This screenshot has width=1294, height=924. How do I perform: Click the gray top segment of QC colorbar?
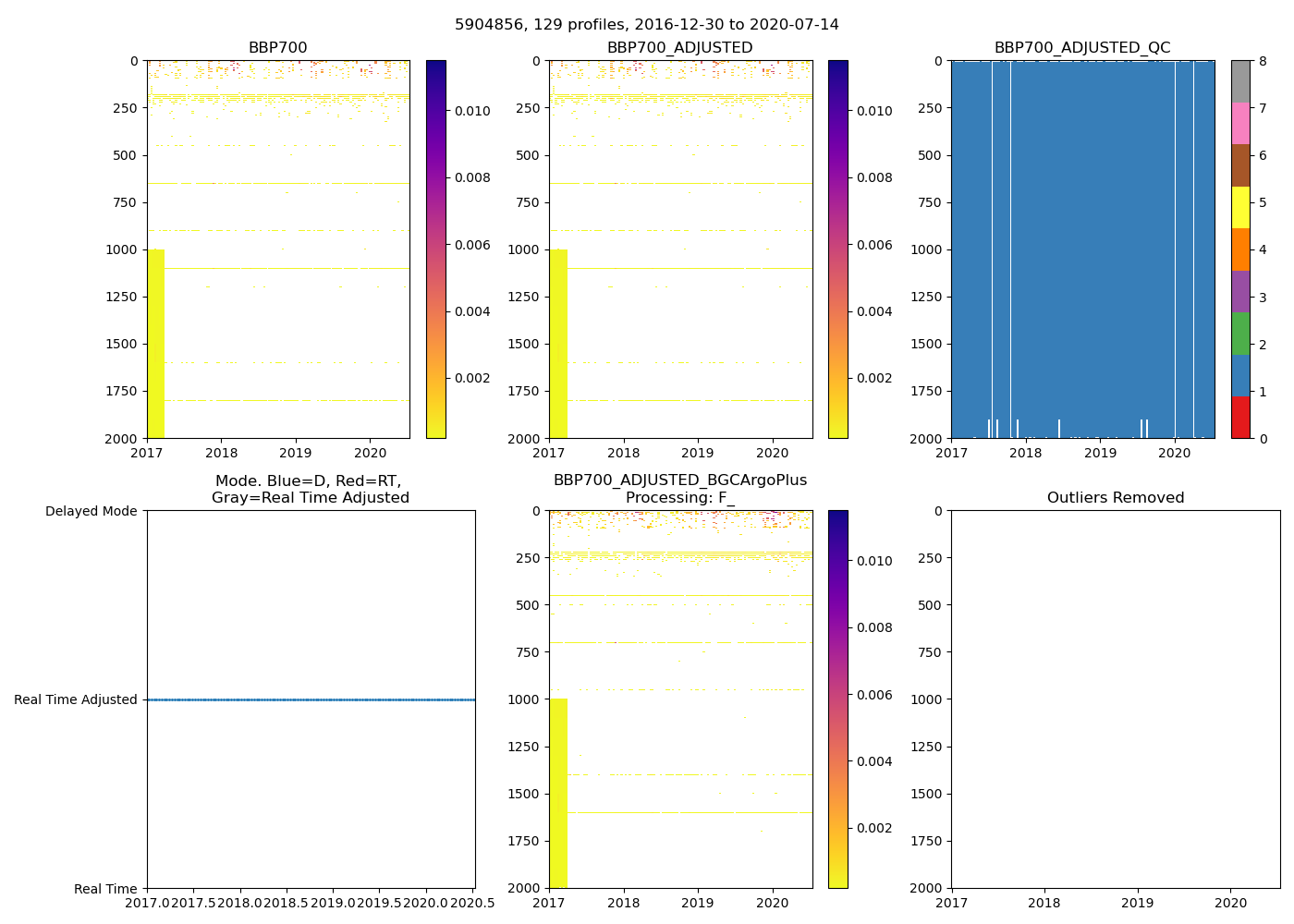(1239, 81)
